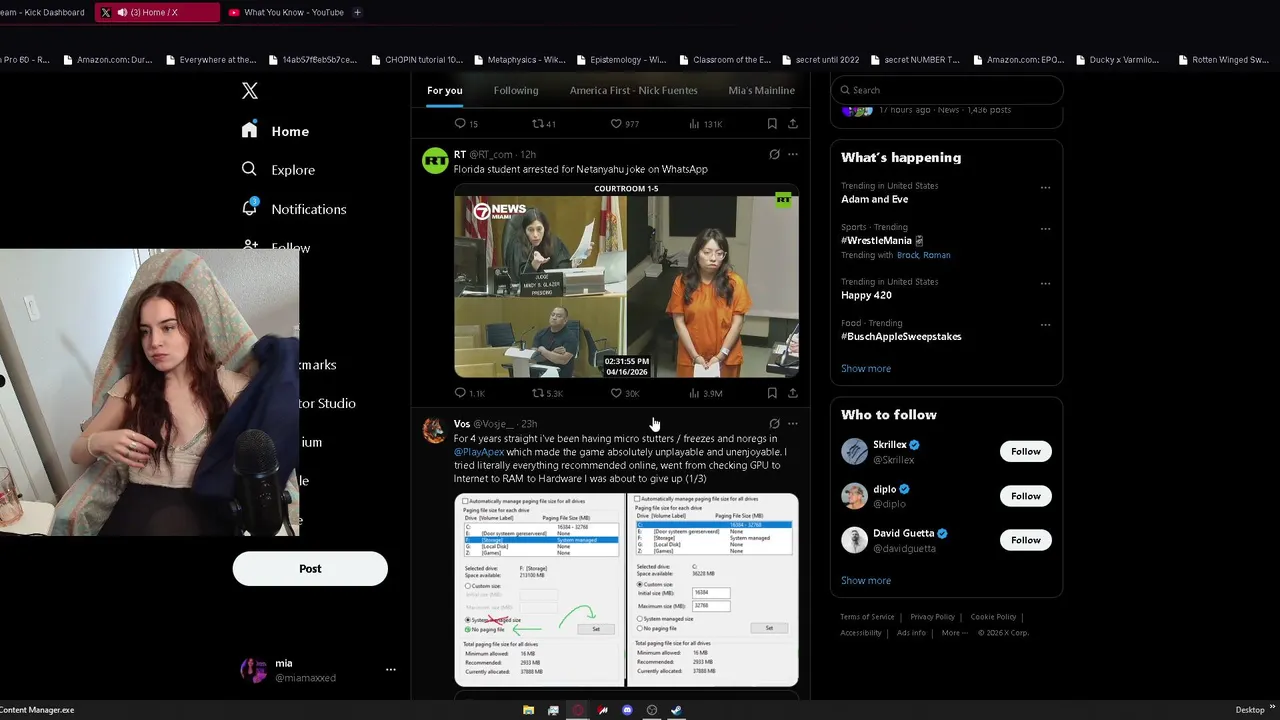Open more options for #BuschAppleSweepstakes trend
Screen dimensions: 1280x720
[x=1045, y=324]
